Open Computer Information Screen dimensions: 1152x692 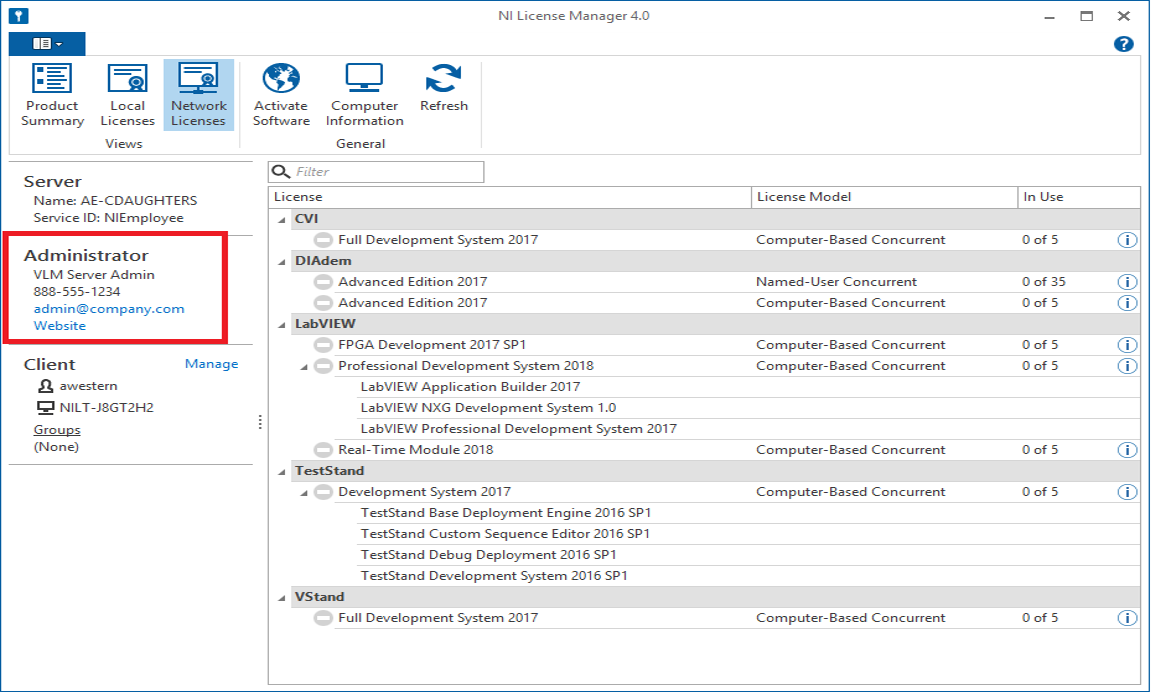[364, 95]
